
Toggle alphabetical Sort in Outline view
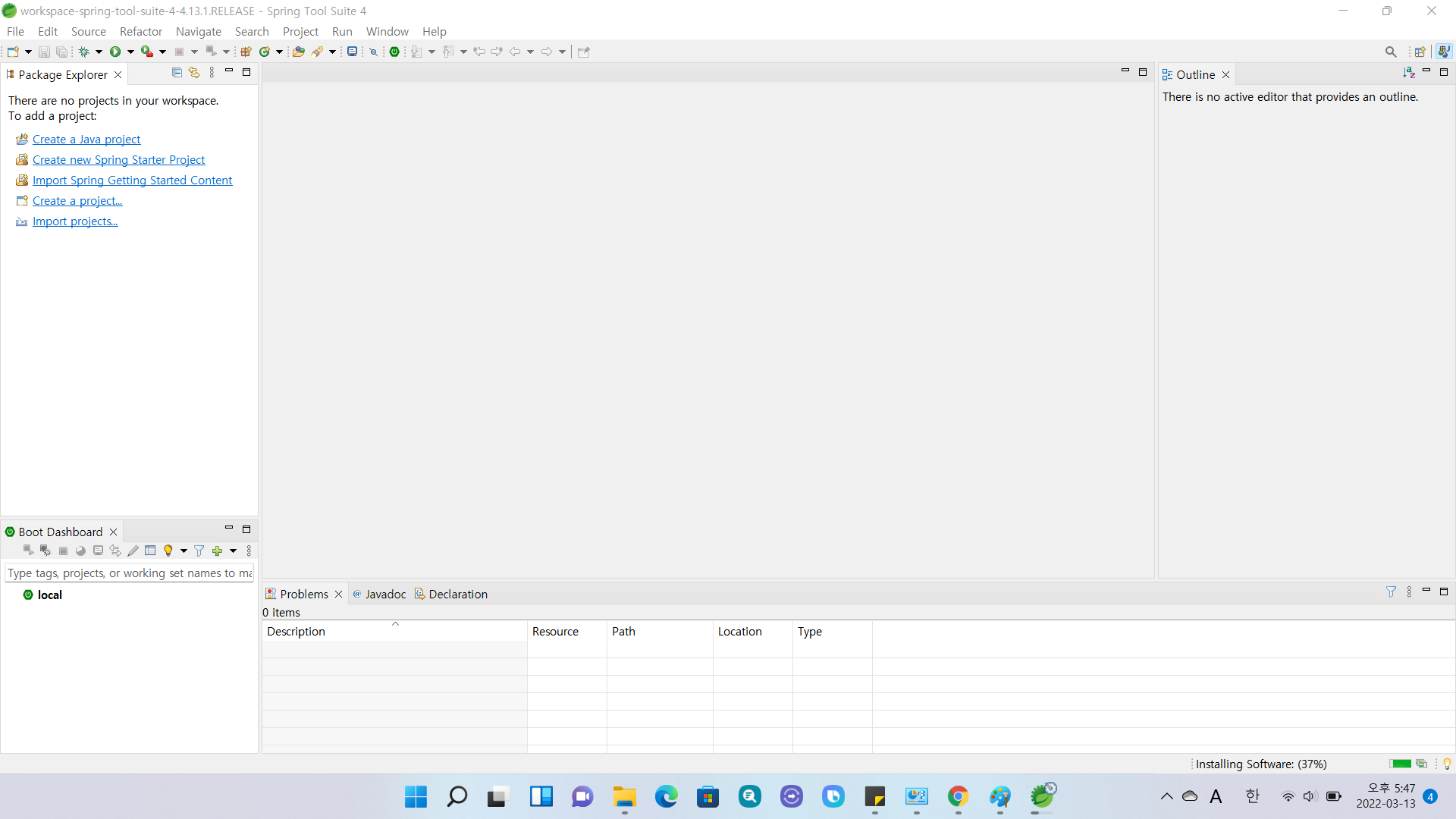[x=1408, y=73]
